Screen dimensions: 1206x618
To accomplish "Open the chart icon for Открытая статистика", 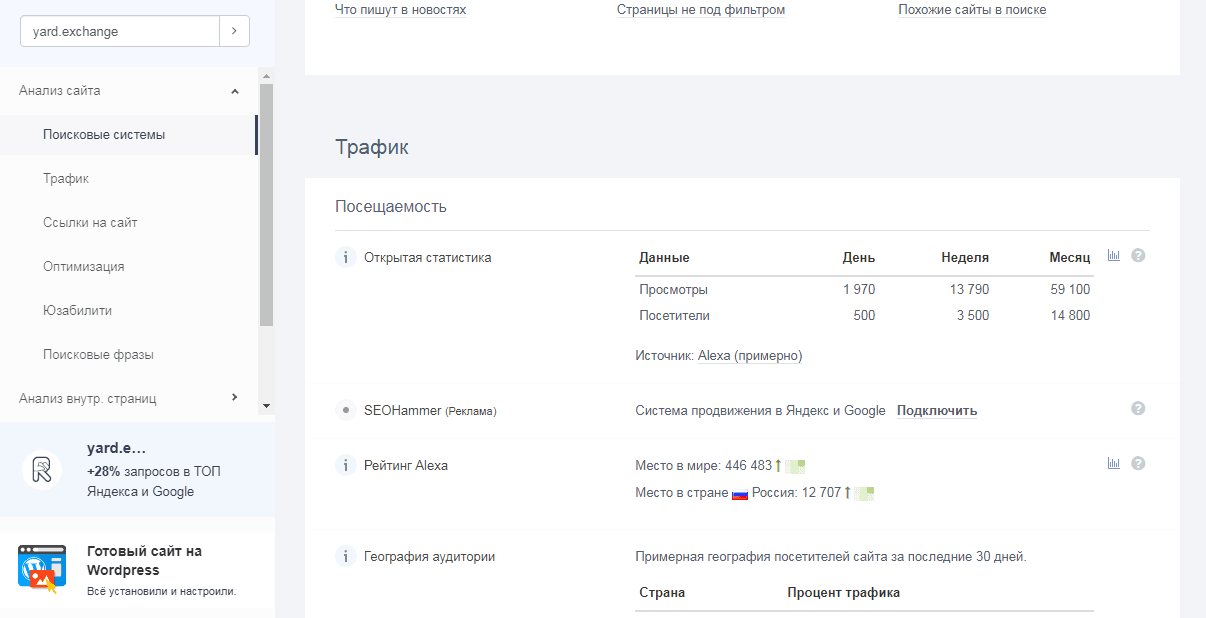I will click(x=1114, y=255).
